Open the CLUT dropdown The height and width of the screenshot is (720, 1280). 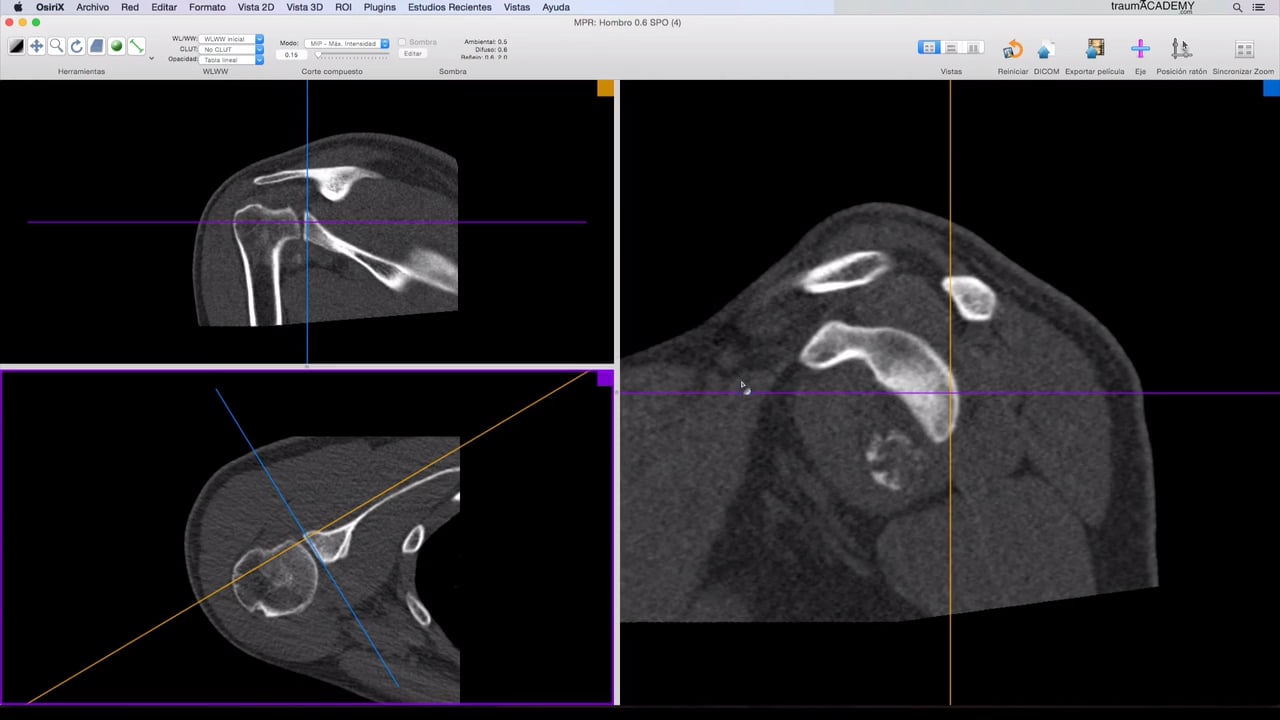pos(231,49)
